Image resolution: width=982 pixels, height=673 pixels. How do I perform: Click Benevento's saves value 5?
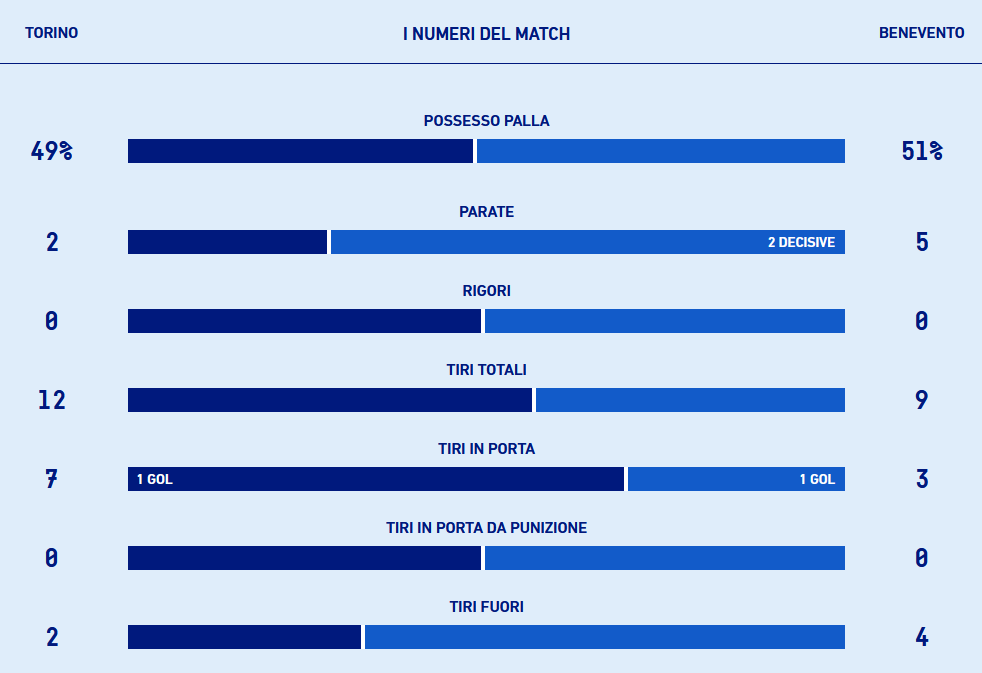click(x=921, y=242)
